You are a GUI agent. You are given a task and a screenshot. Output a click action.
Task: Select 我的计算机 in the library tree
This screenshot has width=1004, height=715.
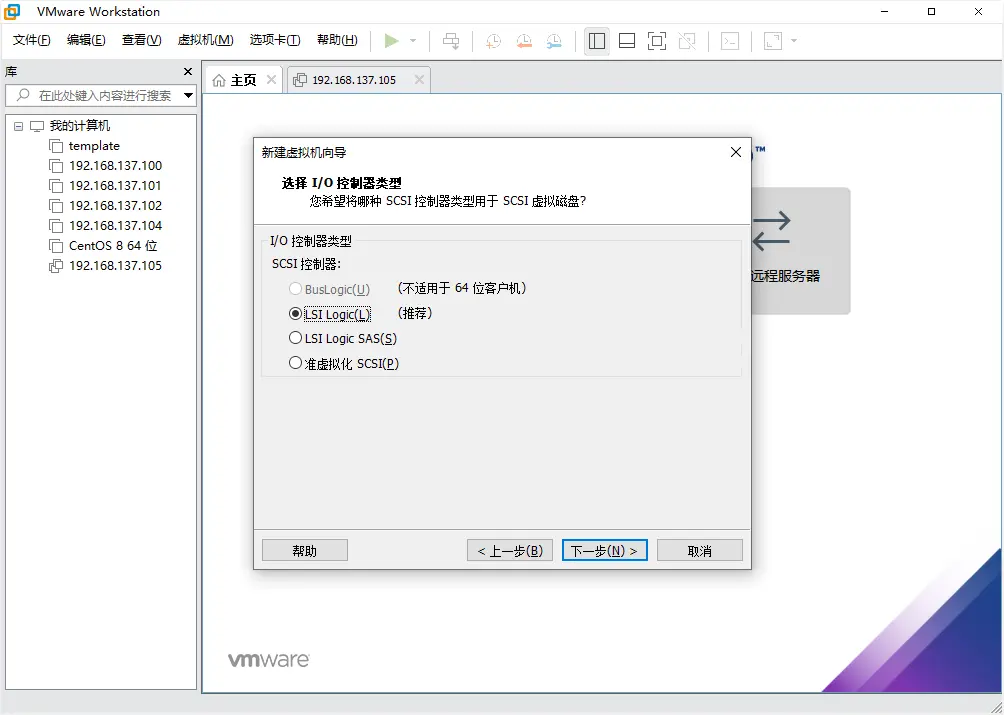79,126
